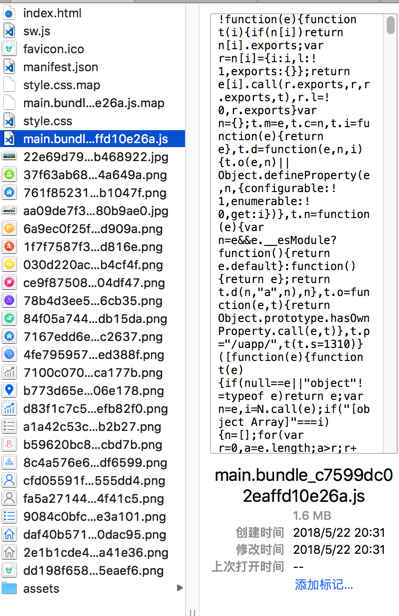The width and height of the screenshot is (399, 616).
Task: Click the pink icon of ce9f87508...04df47.png
Action: pyautogui.click(x=9, y=283)
